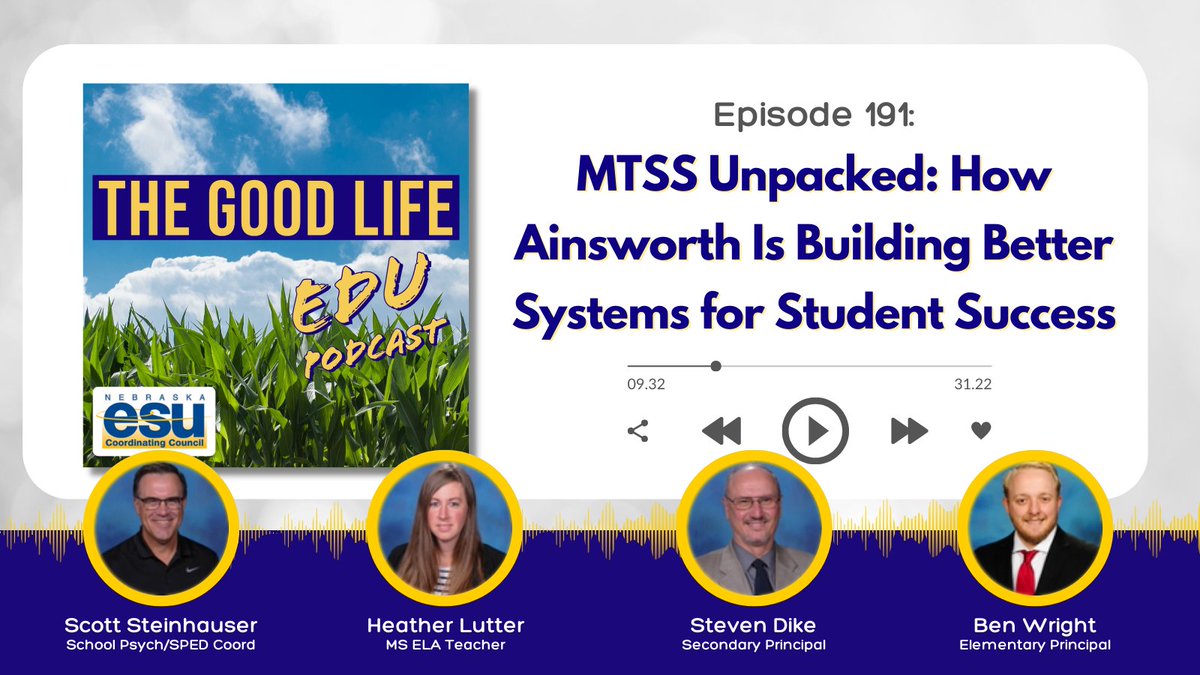Click the playback progress slider knob
The height and width of the screenshot is (675, 1200).
coord(716,366)
